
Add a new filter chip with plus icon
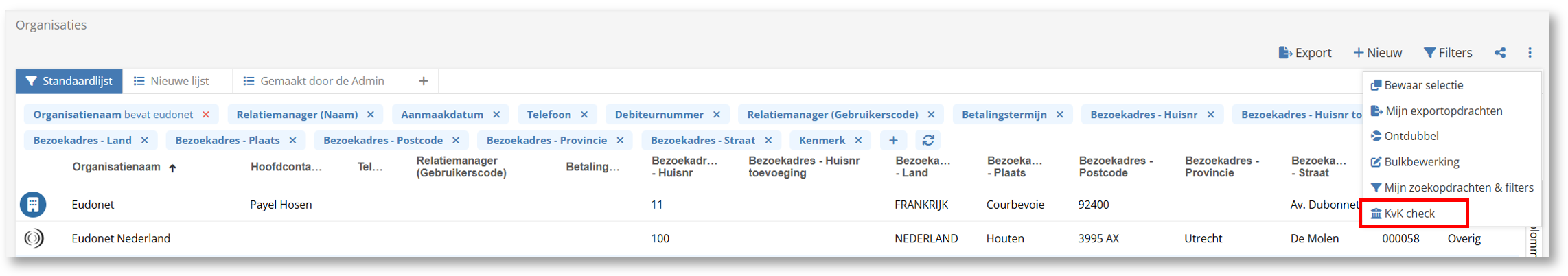point(892,140)
